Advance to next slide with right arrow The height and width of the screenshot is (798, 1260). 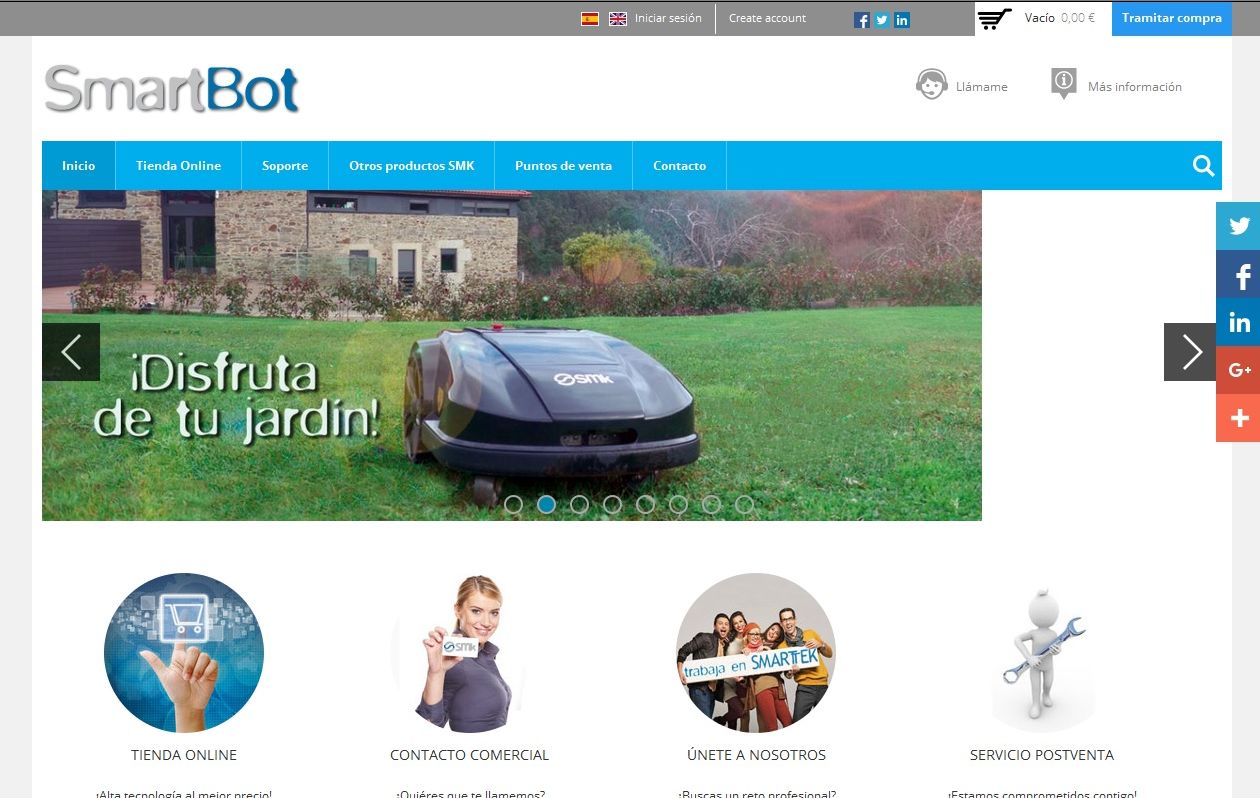coord(1191,352)
